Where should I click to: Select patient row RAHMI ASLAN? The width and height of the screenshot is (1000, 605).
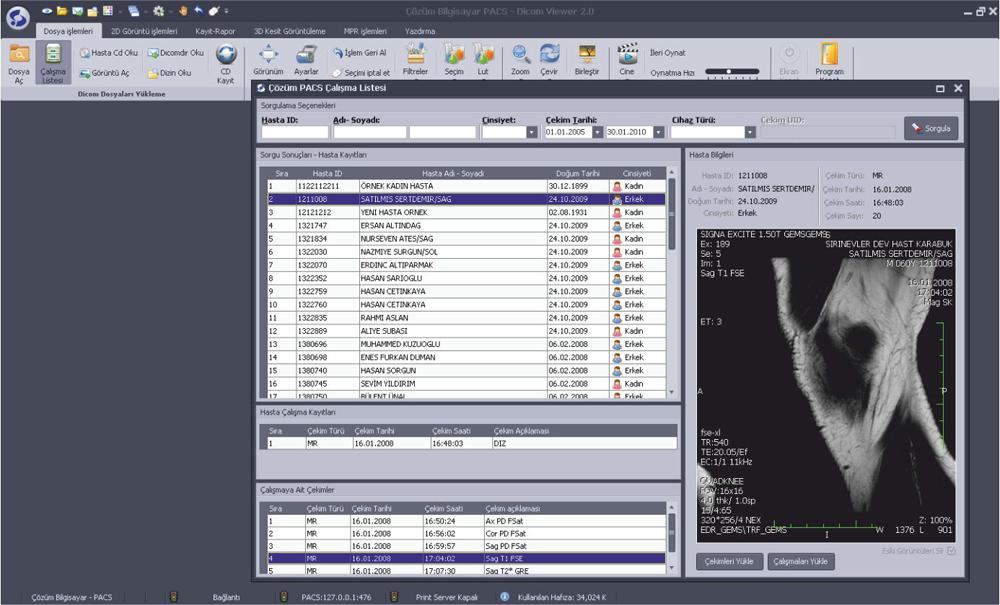(x=466, y=318)
